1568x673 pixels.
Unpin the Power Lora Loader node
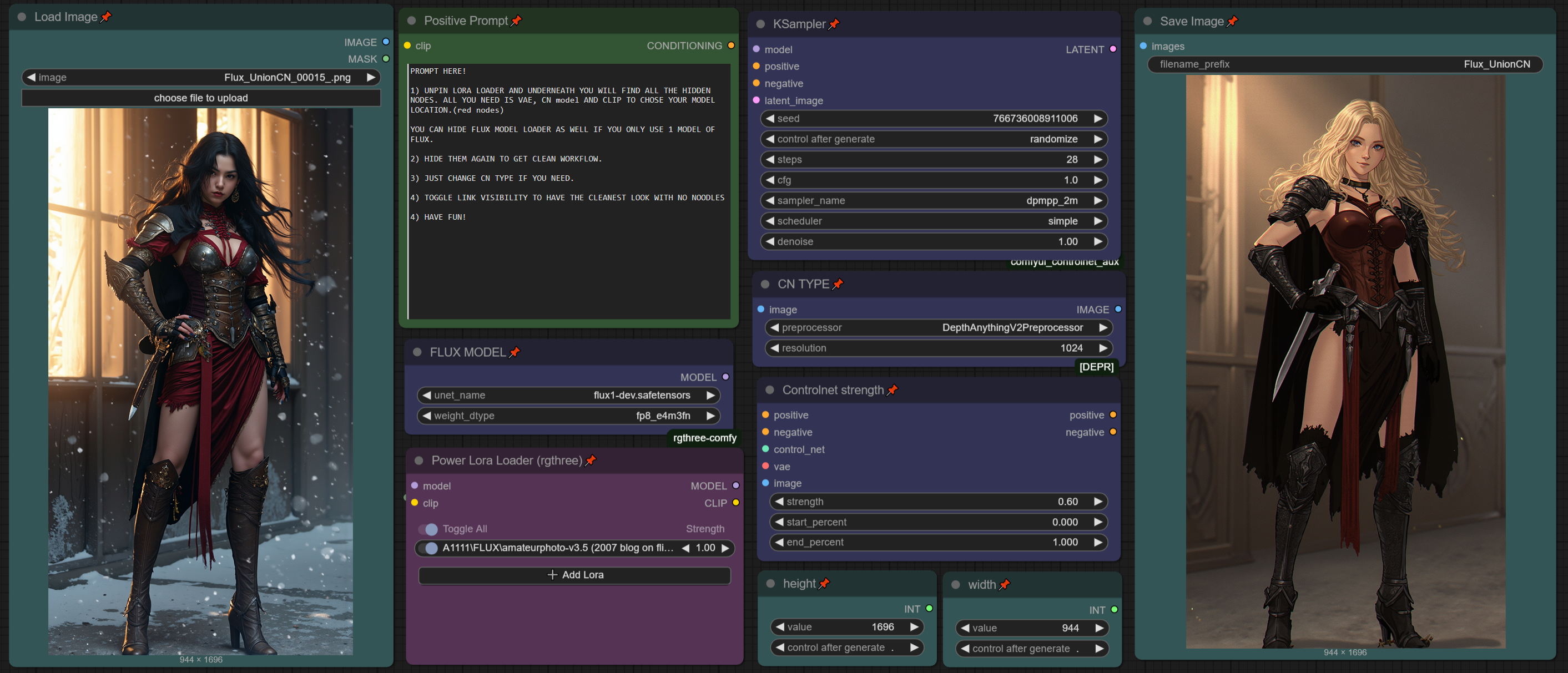pyautogui.click(x=590, y=461)
